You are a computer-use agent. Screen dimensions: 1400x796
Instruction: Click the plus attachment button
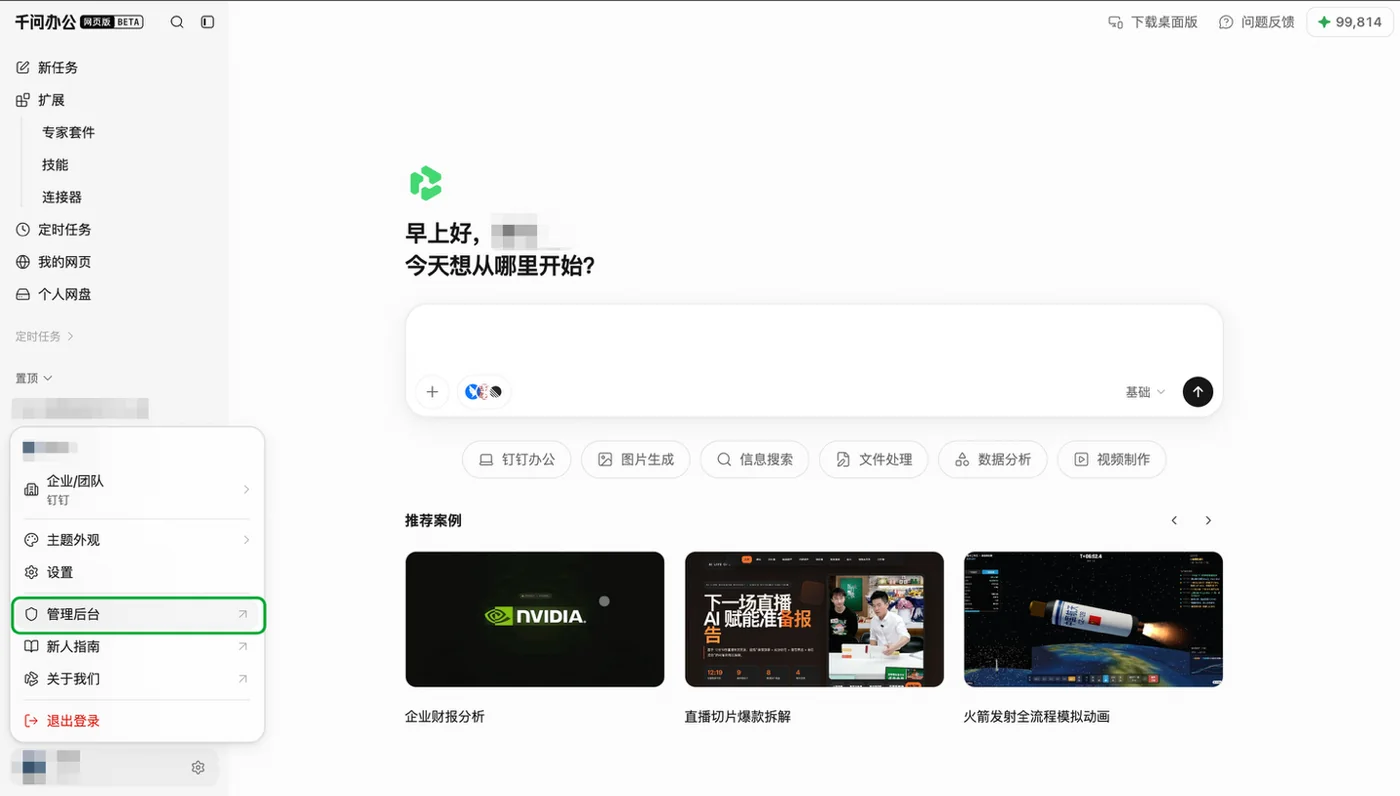click(x=432, y=392)
